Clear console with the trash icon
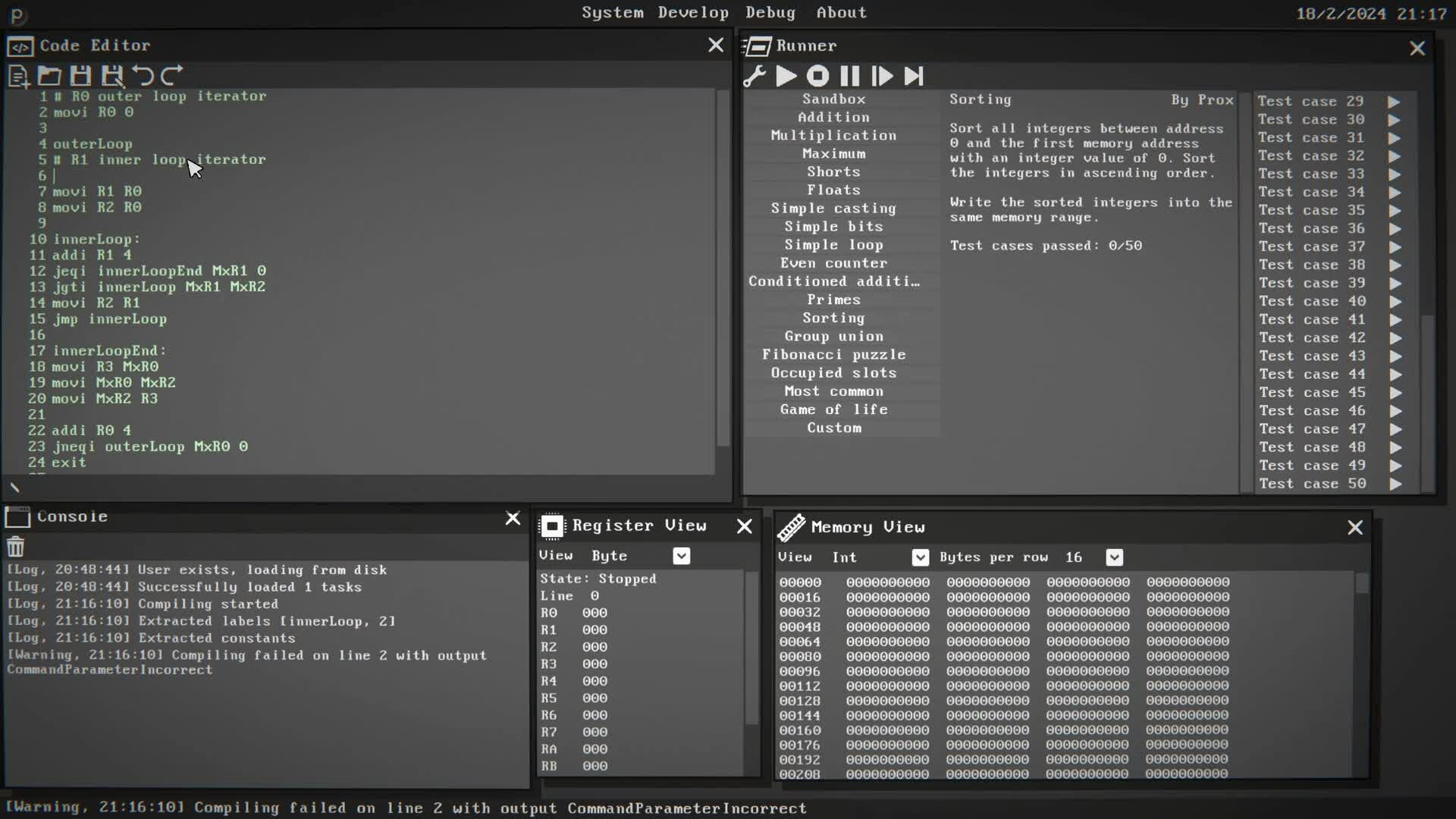1456x819 pixels. pyautogui.click(x=16, y=547)
